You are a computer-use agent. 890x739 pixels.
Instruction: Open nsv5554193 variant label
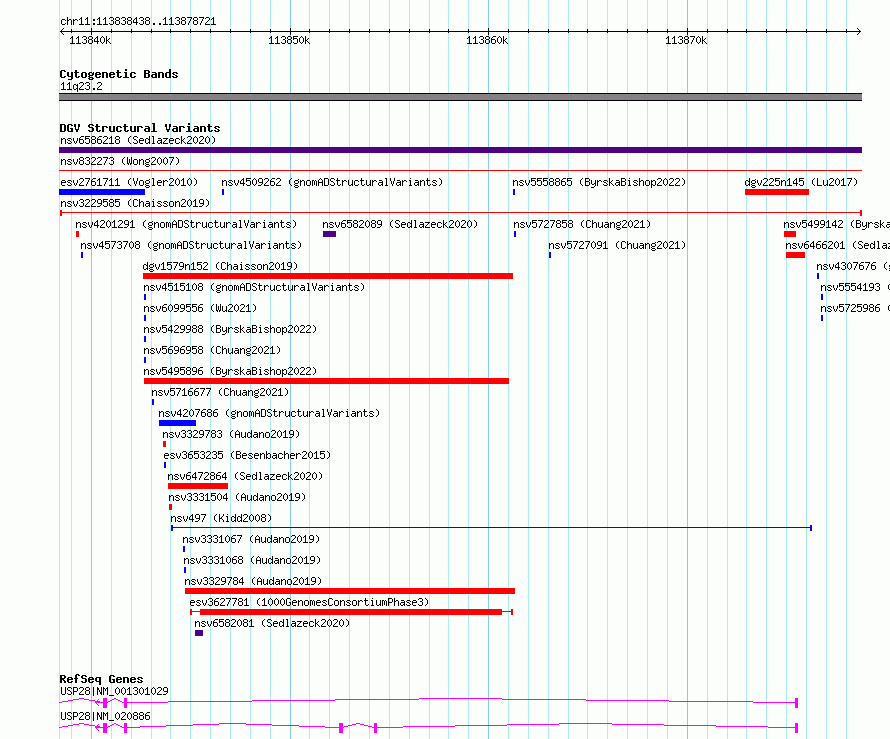pos(855,287)
